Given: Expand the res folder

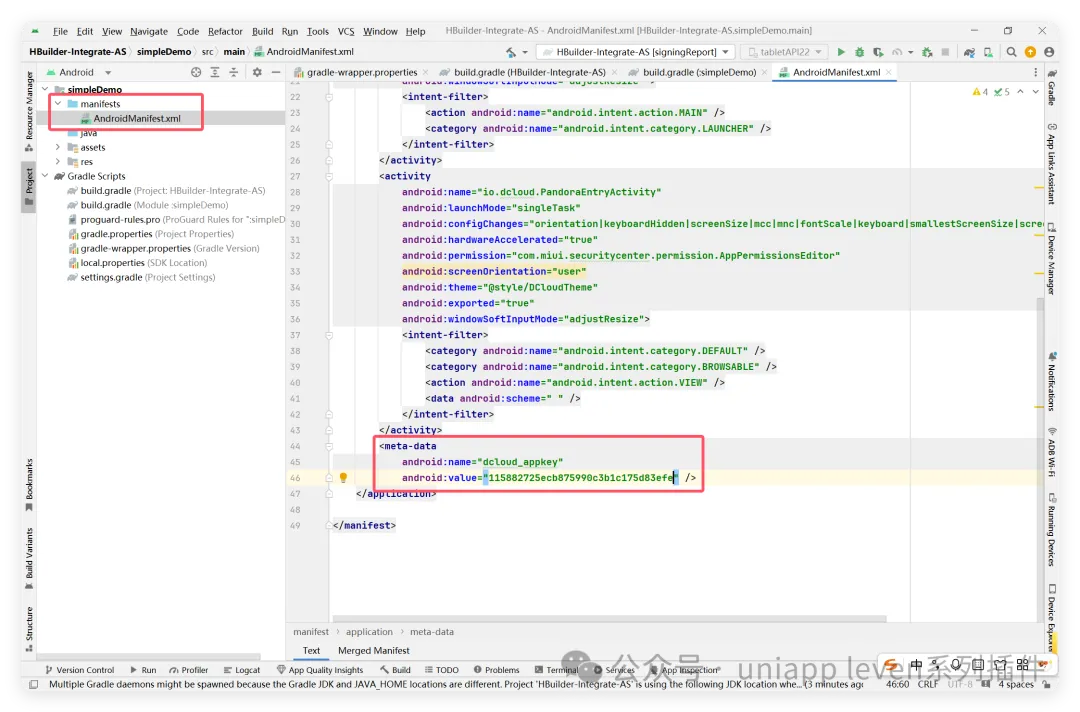Looking at the screenshot, I should (58, 162).
